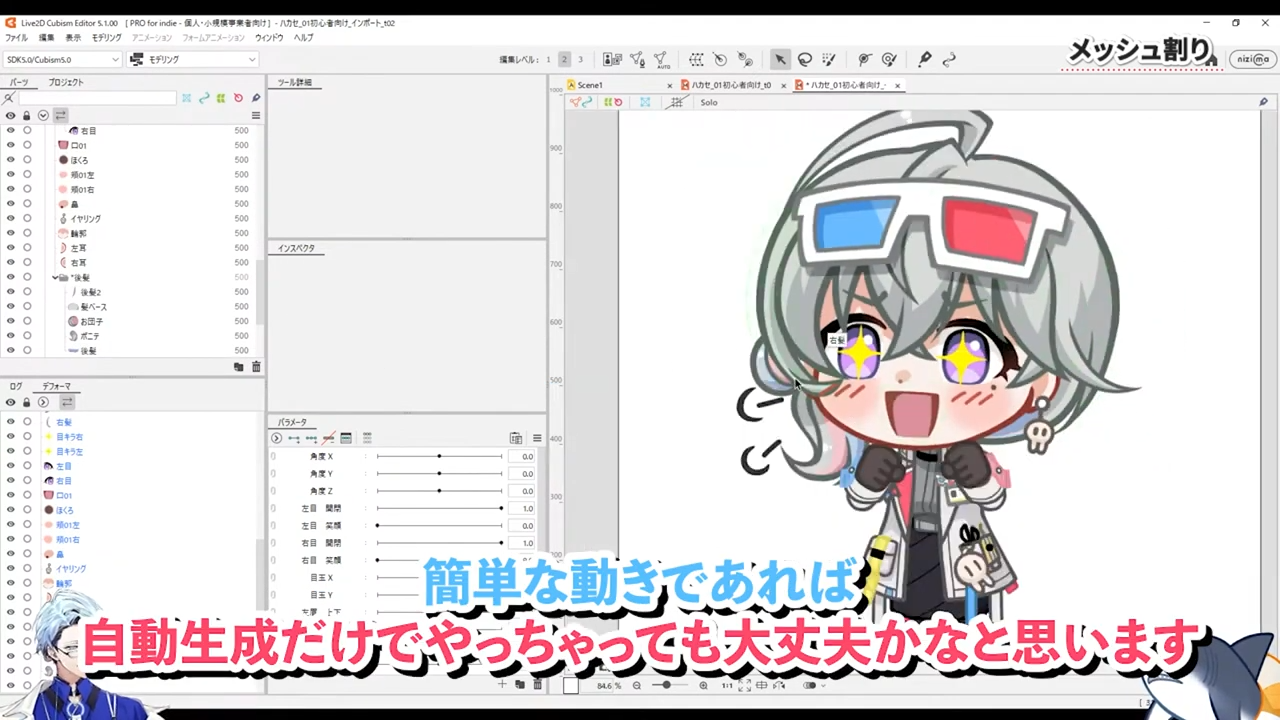Screen dimensions: 1280x720
Task: Switch to the プロジェクト tab
Action: tap(66, 82)
